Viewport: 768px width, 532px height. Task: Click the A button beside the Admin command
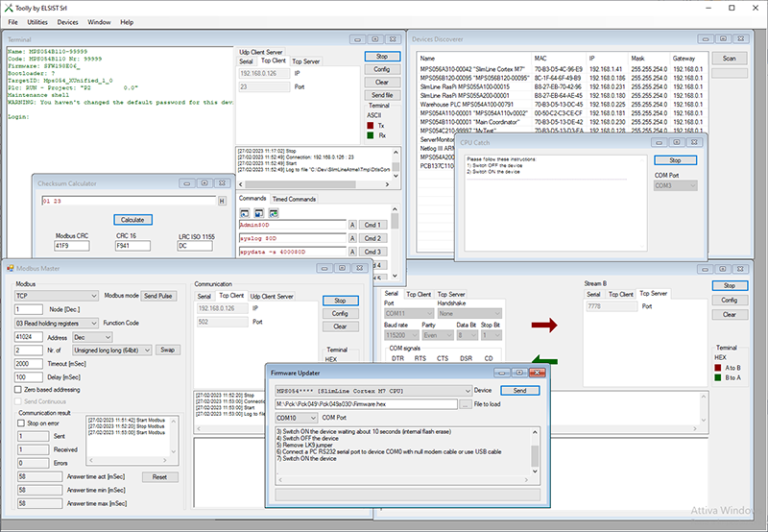coord(352,224)
